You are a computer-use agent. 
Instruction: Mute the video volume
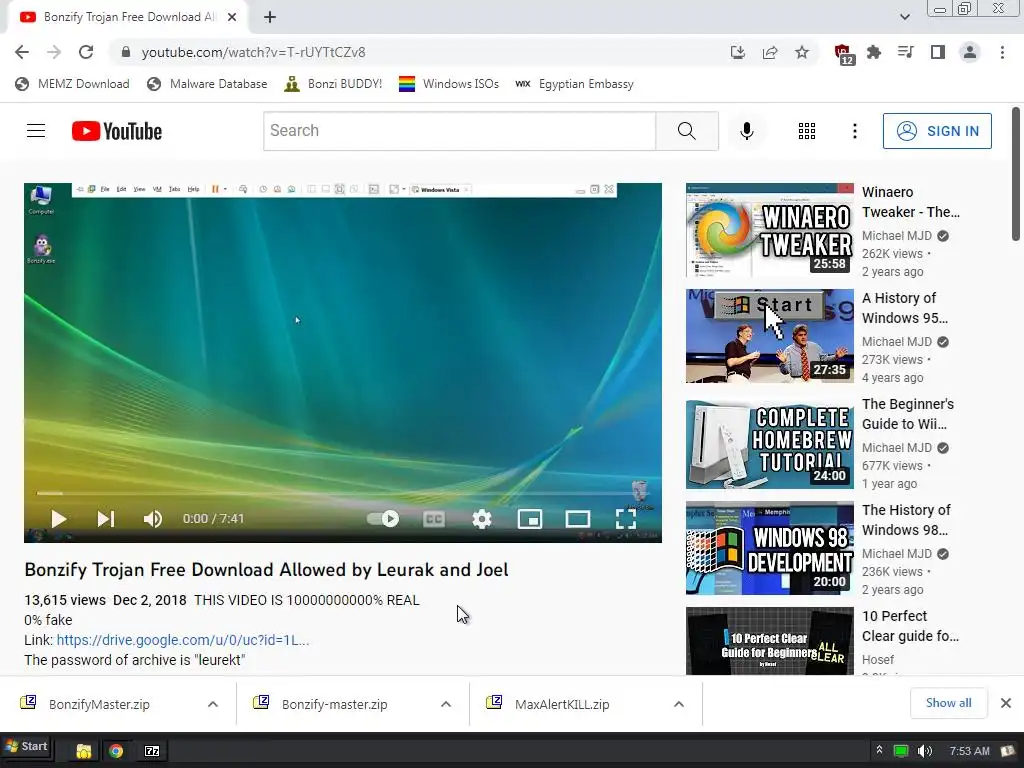153,519
